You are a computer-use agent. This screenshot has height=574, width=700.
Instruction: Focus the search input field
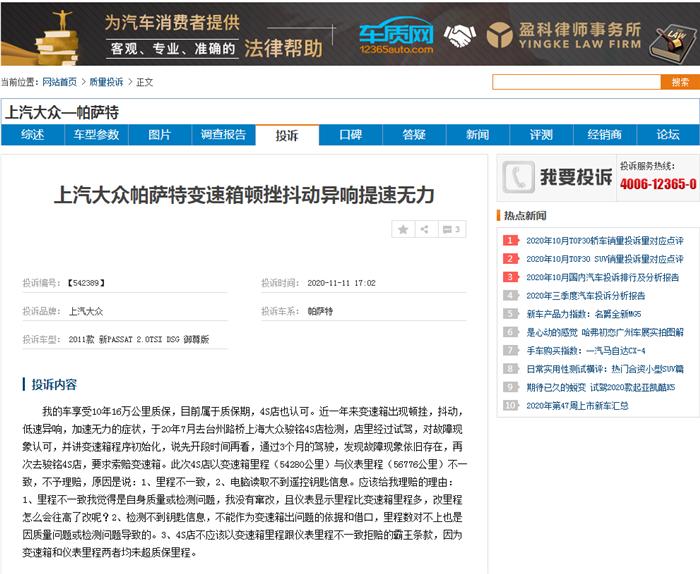coord(576,82)
